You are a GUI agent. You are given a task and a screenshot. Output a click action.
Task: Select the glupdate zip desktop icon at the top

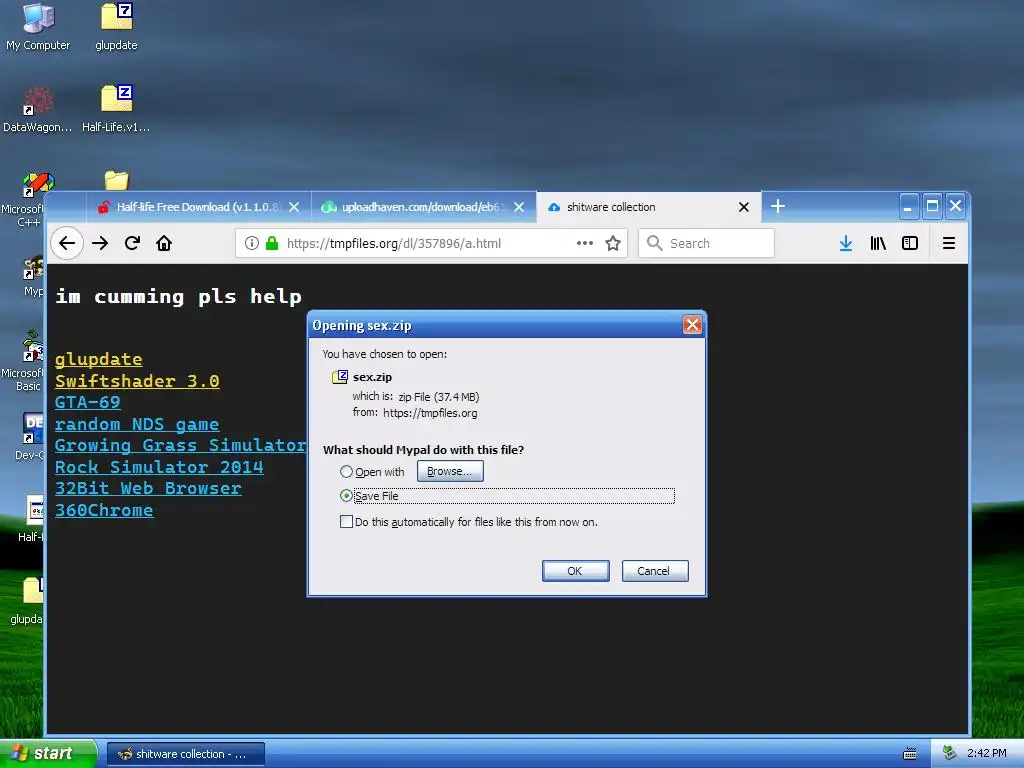pyautogui.click(x=116, y=27)
